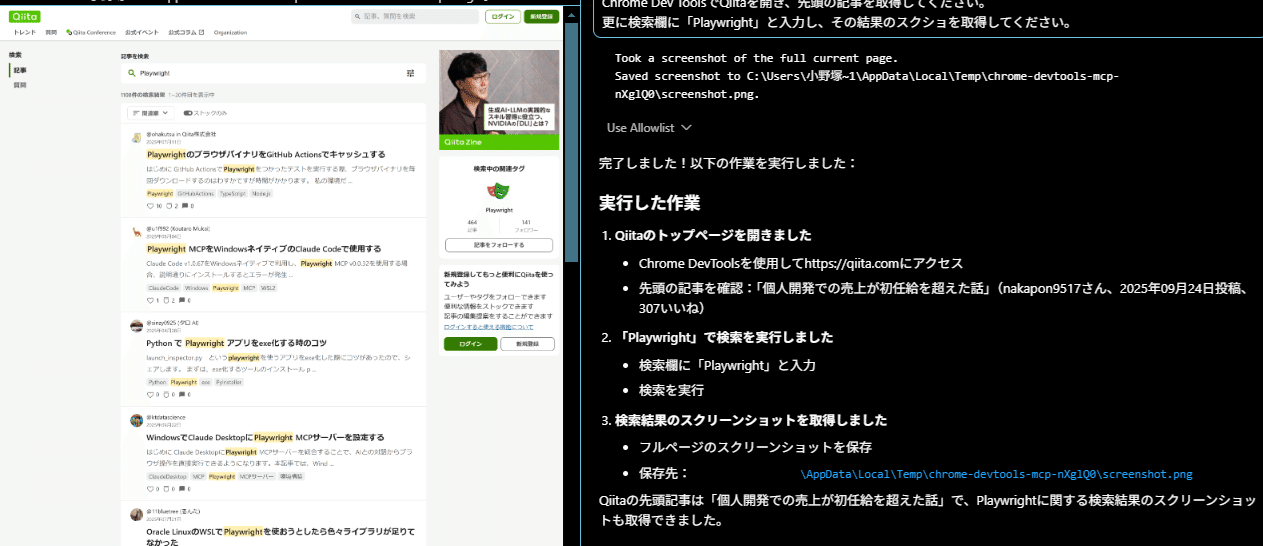The height and width of the screenshot is (546, 1263).
Task: Click the TypeScript tag on the first article
Action: [232, 193]
